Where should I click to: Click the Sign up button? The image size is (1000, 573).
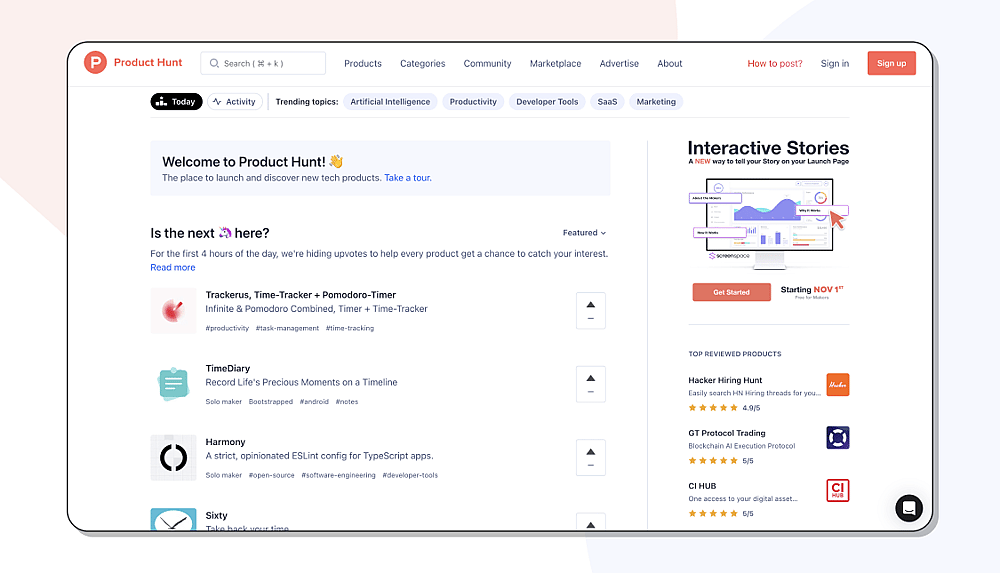(x=892, y=63)
